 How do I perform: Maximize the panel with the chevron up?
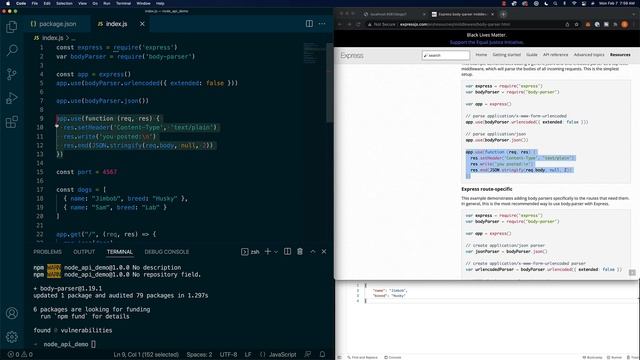coord(313,251)
